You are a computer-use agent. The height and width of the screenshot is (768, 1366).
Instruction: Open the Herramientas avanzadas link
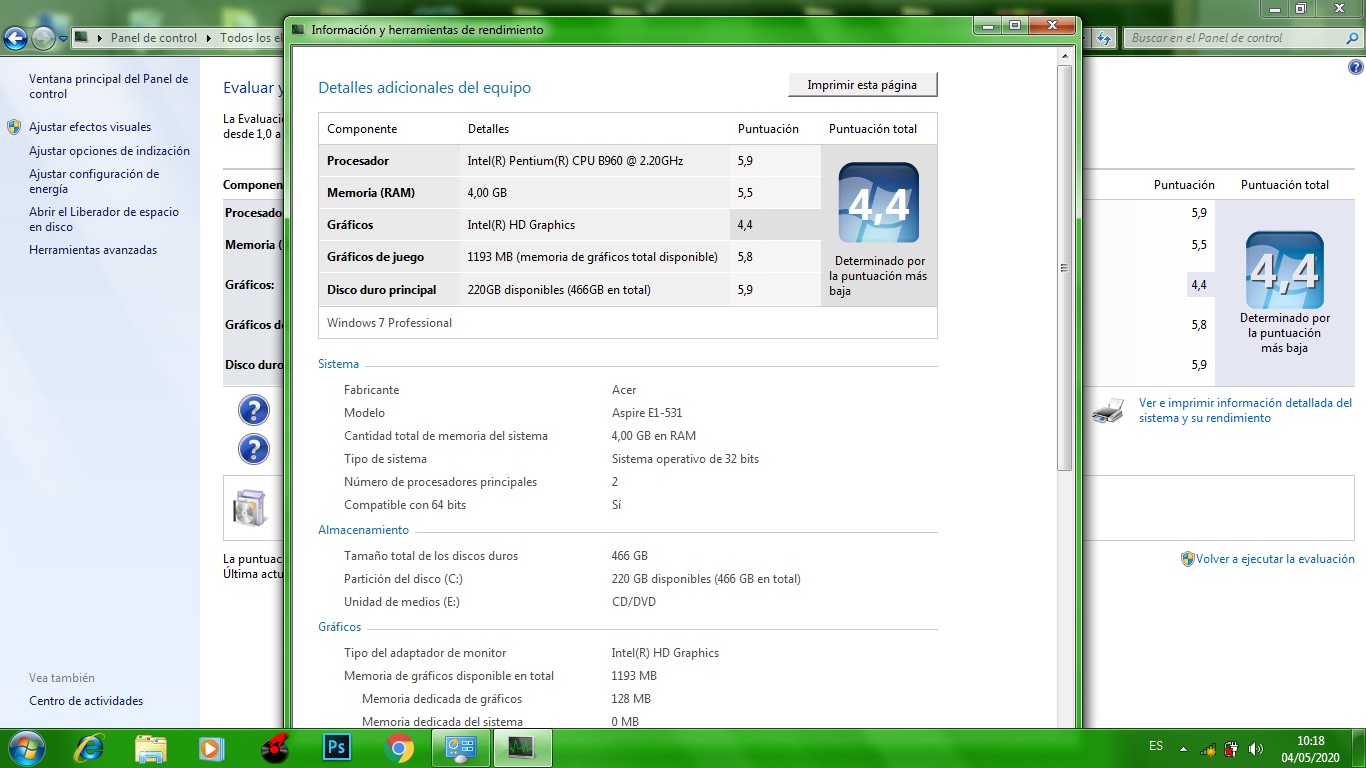93,250
